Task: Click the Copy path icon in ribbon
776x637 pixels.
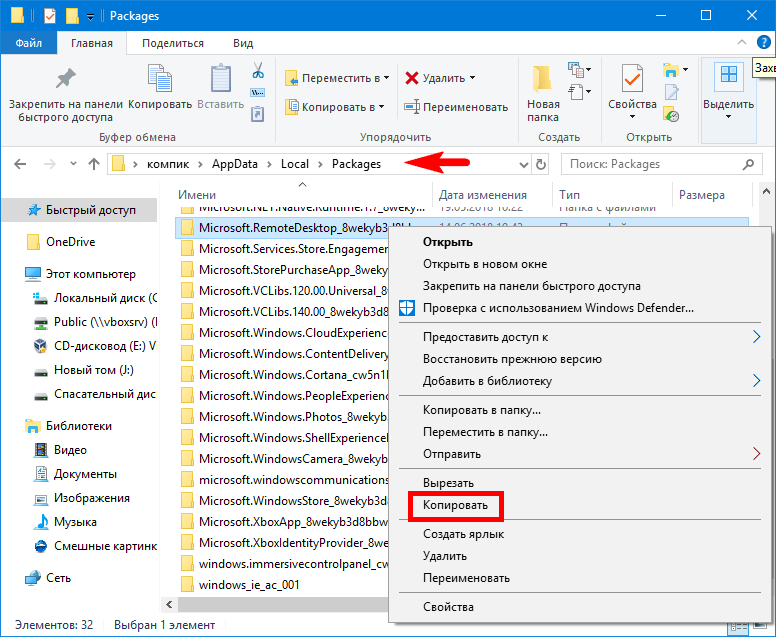Action: 258,93
